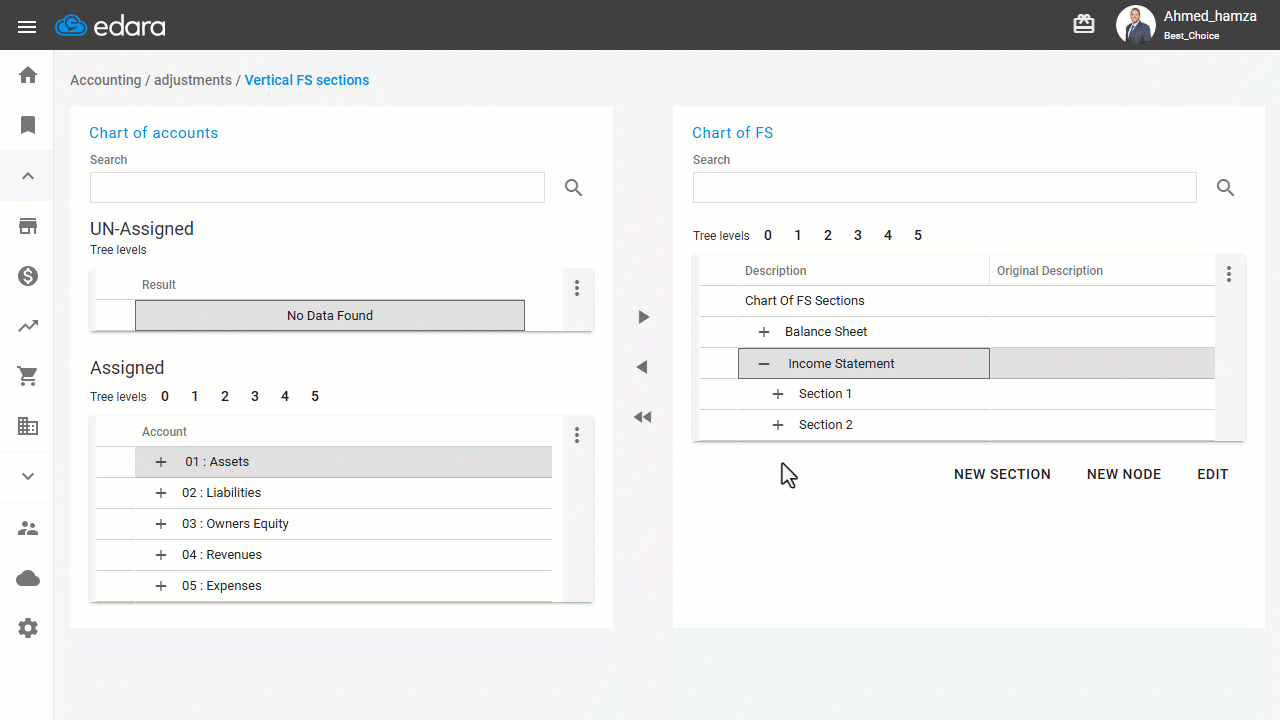Image resolution: width=1280 pixels, height=720 pixels.
Task: Click the Original Description column header
Action: (1102, 271)
